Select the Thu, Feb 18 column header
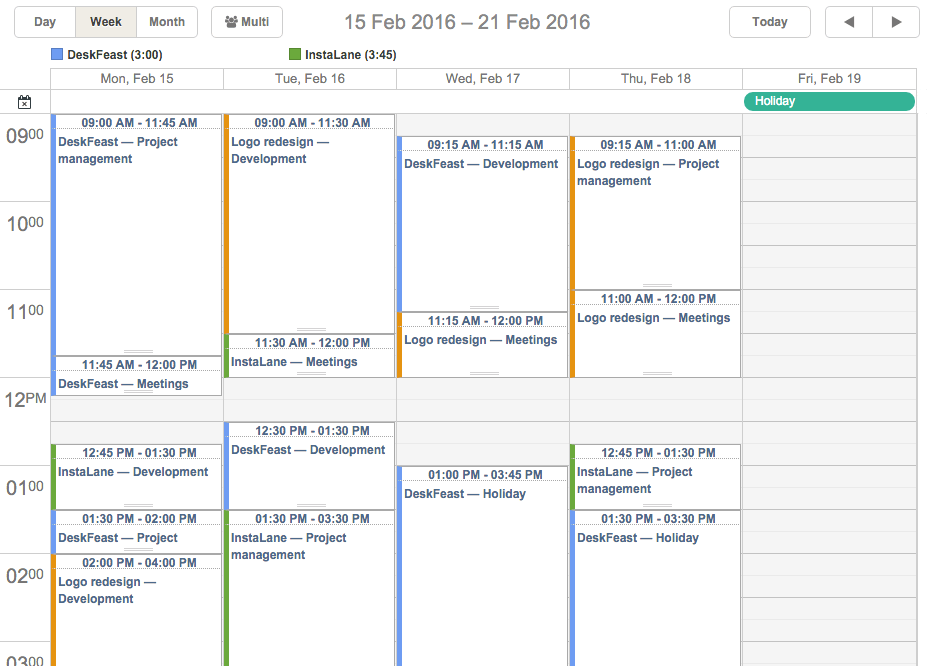Image resolution: width=927 pixels, height=666 pixels. (656, 79)
